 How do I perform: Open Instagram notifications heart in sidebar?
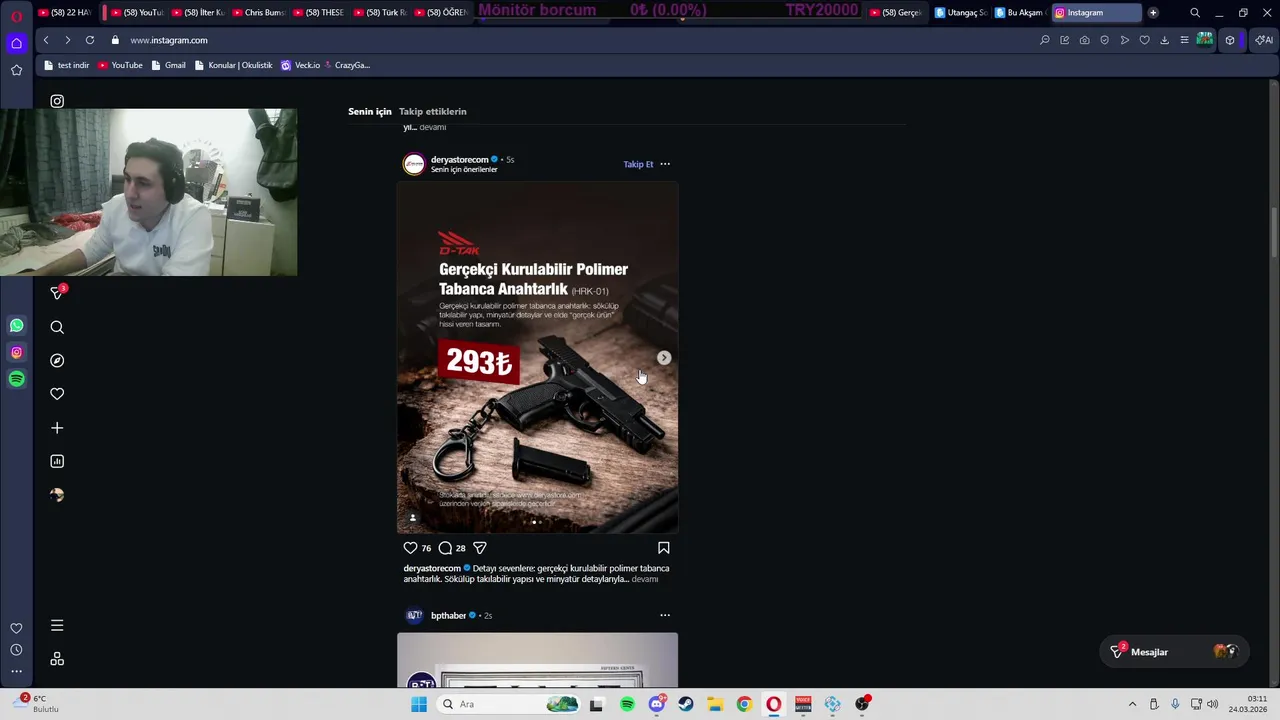(x=57, y=394)
